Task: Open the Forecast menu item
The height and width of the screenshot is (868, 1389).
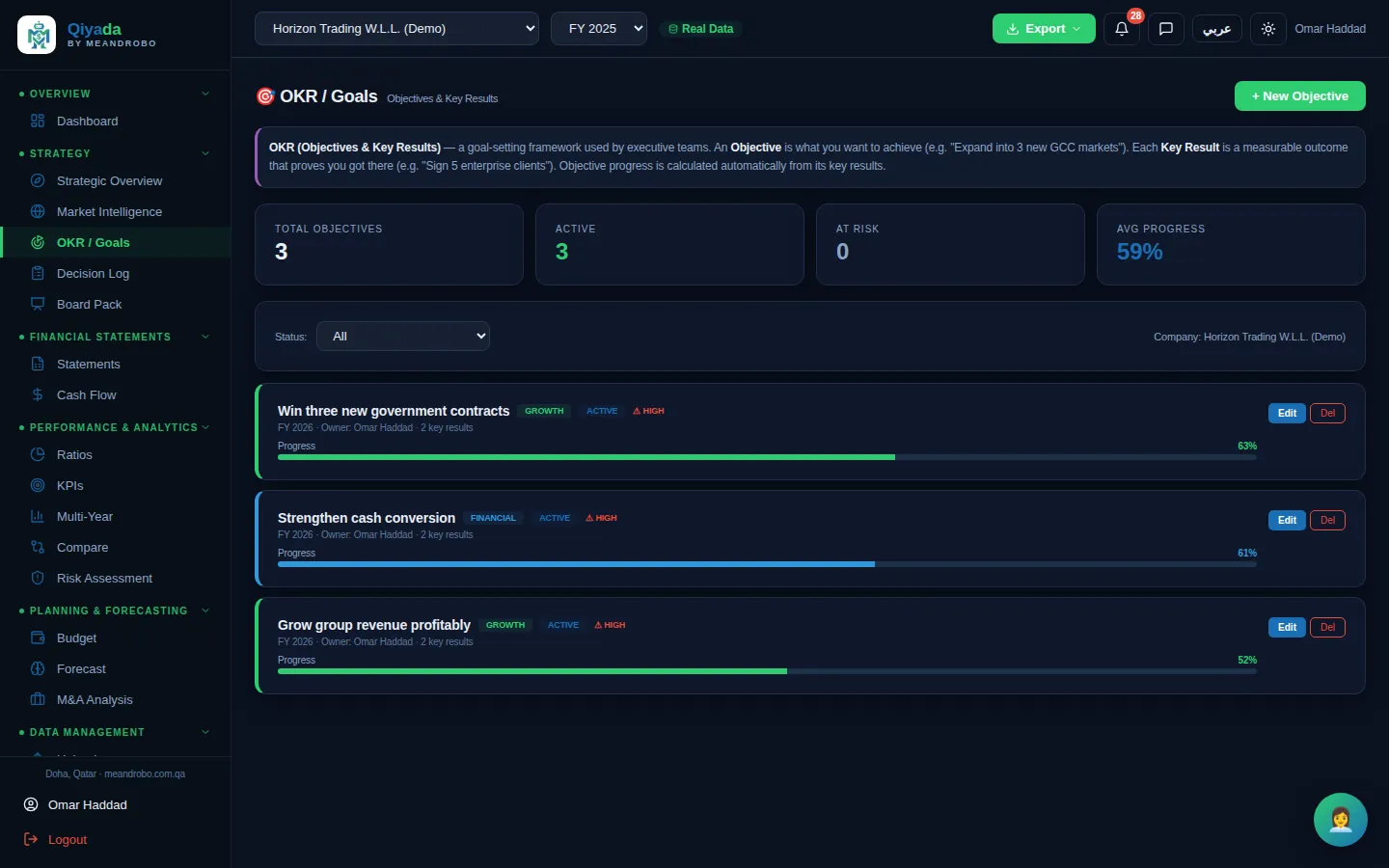Action: (x=116, y=669)
